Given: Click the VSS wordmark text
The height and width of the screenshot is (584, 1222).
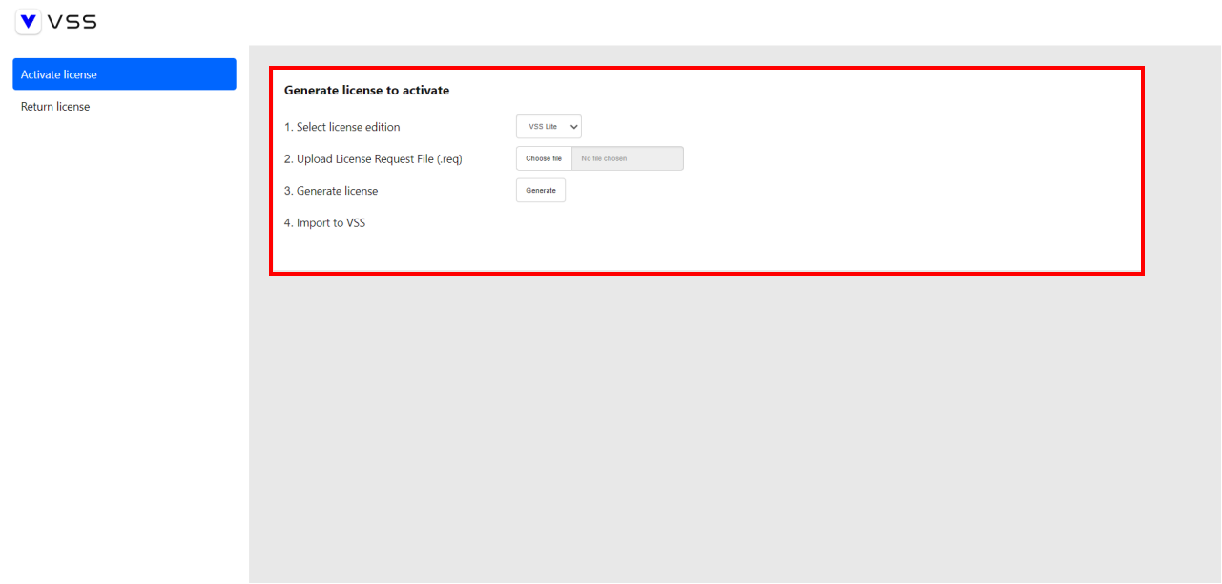Looking at the screenshot, I should [72, 22].
